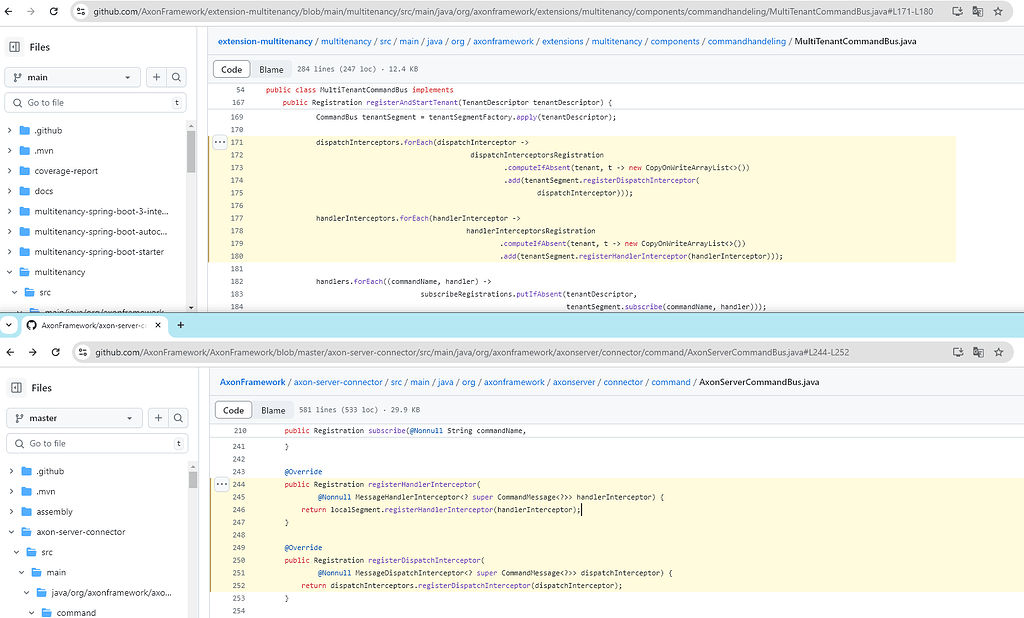Click the axonserver breadcrumb in lower window

point(573,381)
